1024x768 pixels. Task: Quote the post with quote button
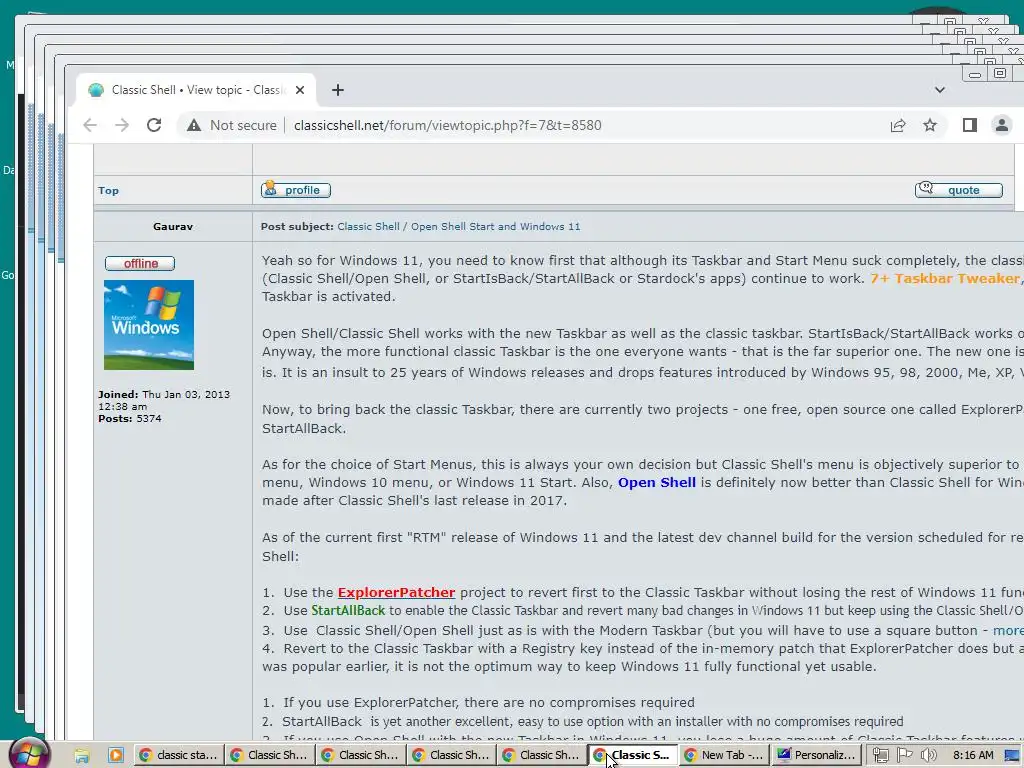(x=959, y=189)
